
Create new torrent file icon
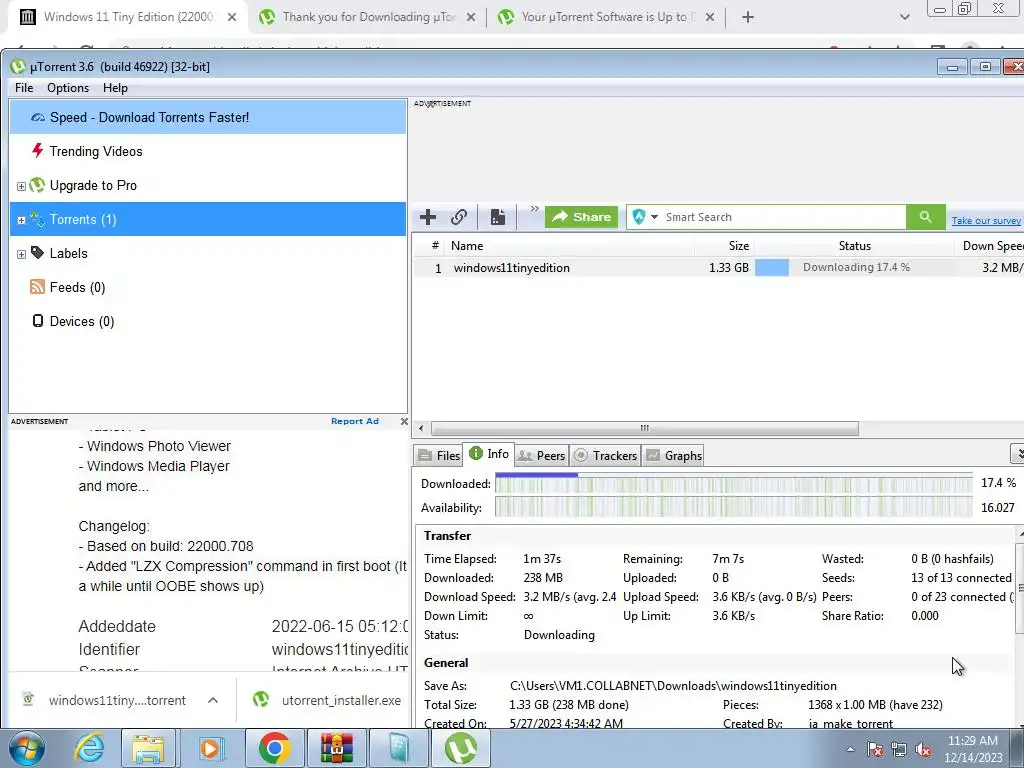point(498,217)
